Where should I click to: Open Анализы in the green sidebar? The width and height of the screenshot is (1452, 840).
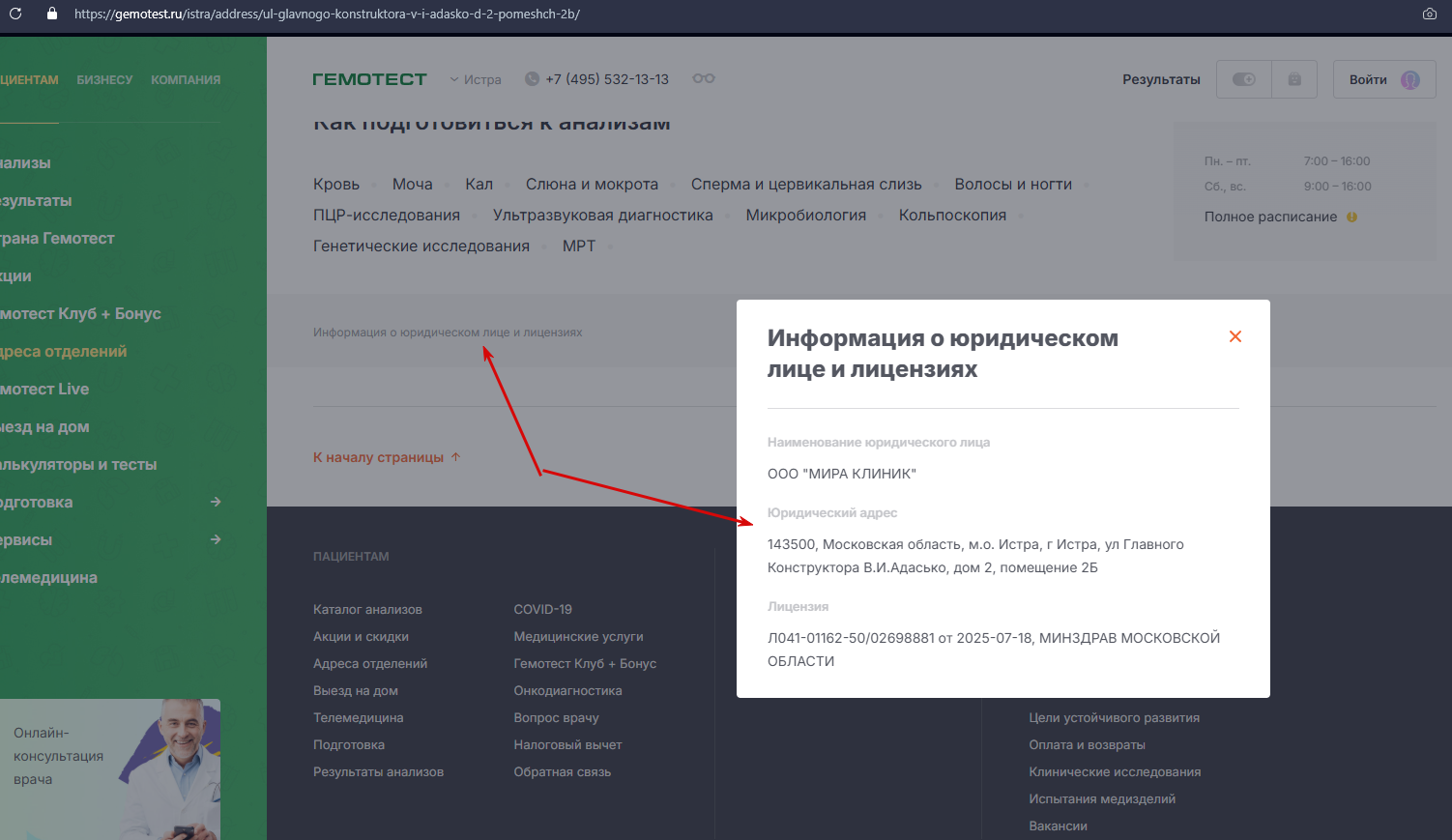[x=25, y=163]
